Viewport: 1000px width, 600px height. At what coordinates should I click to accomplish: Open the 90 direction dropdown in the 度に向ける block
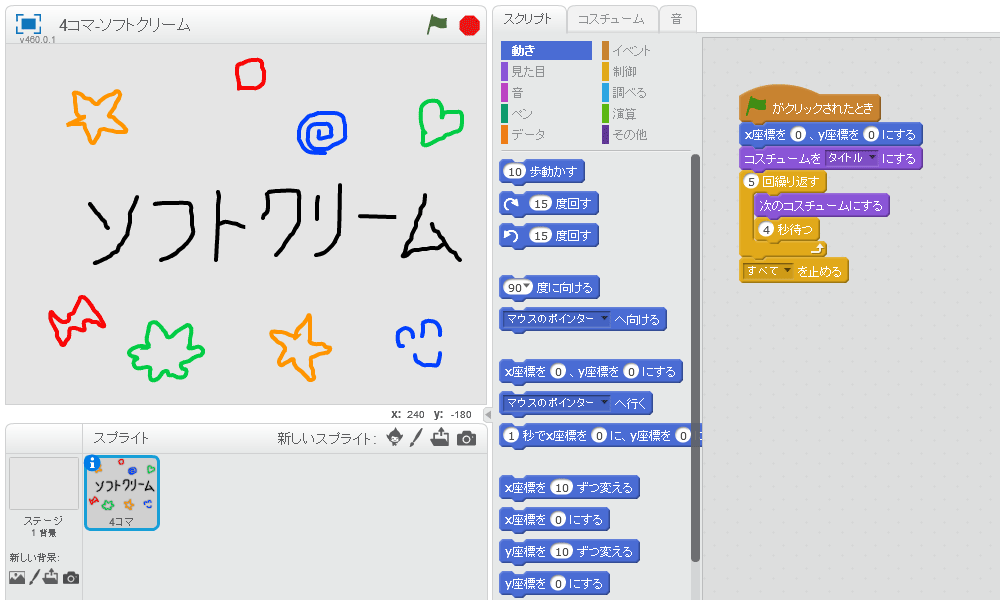(528, 287)
